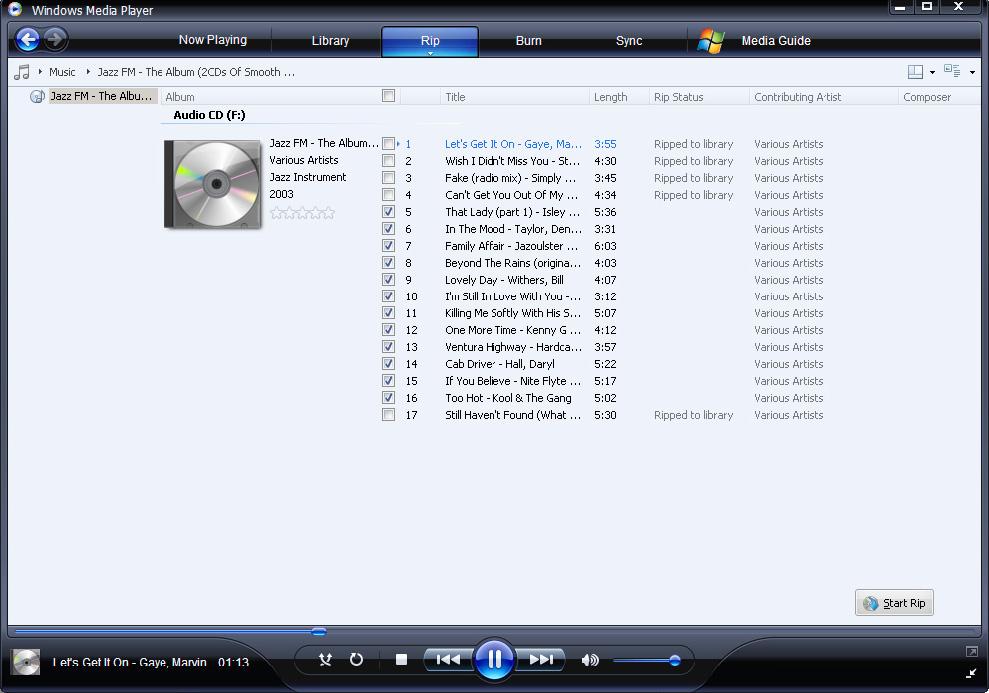Open the Library tab
The image size is (989, 693).
coord(330,40)
